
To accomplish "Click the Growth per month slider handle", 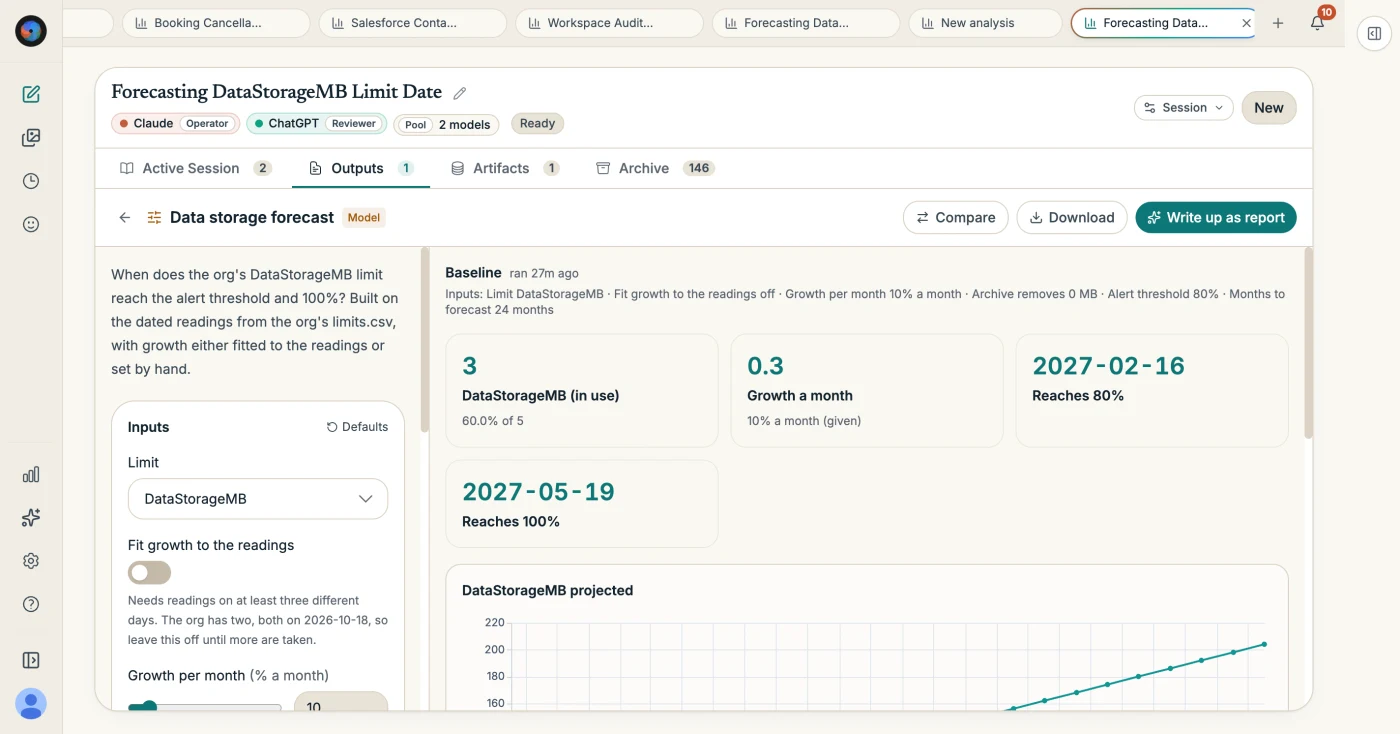I will click(x=149, y=707).
